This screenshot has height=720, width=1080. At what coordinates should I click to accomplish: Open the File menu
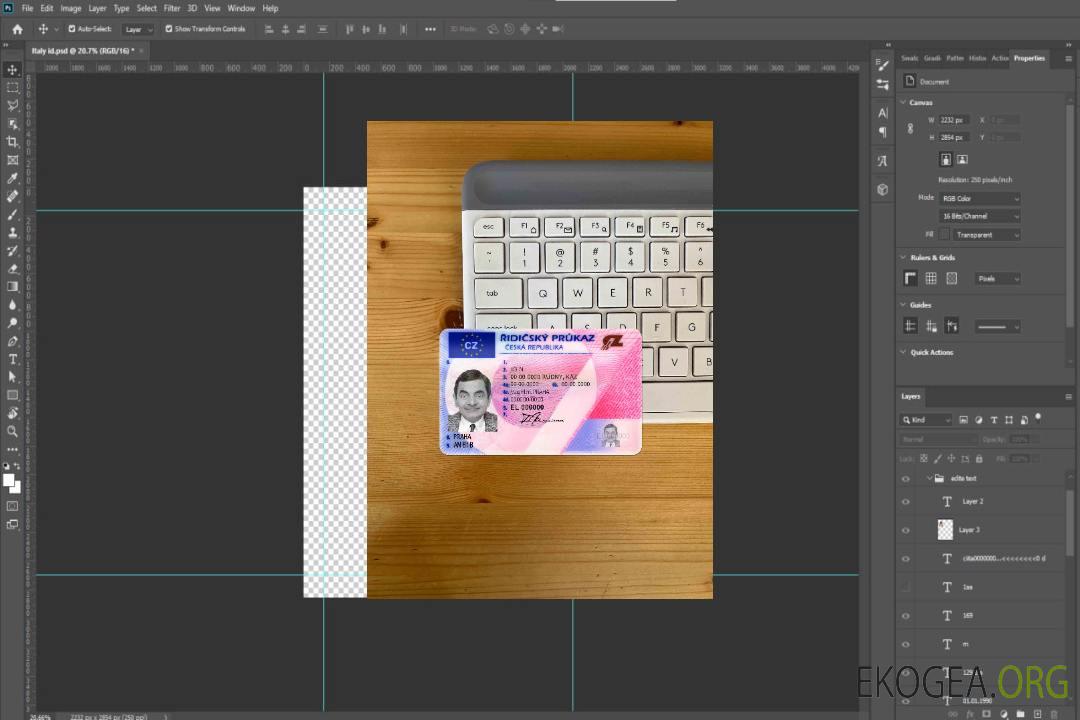click(x=27, y=8)
